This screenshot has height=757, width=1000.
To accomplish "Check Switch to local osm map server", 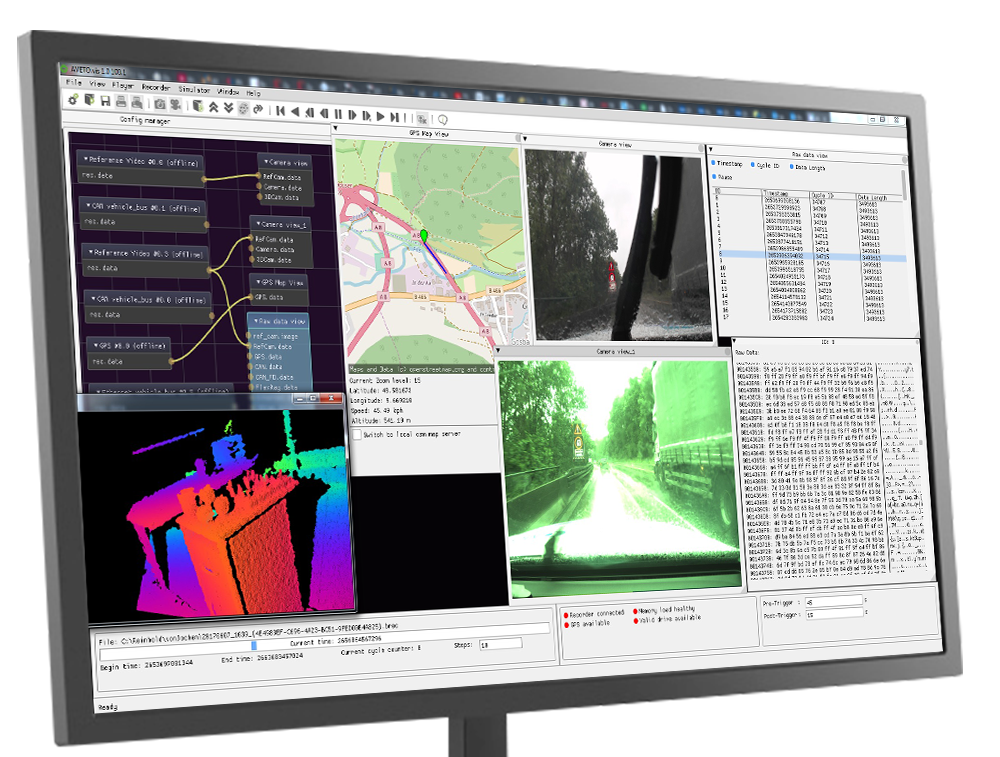I will click(x=358, y=434).
